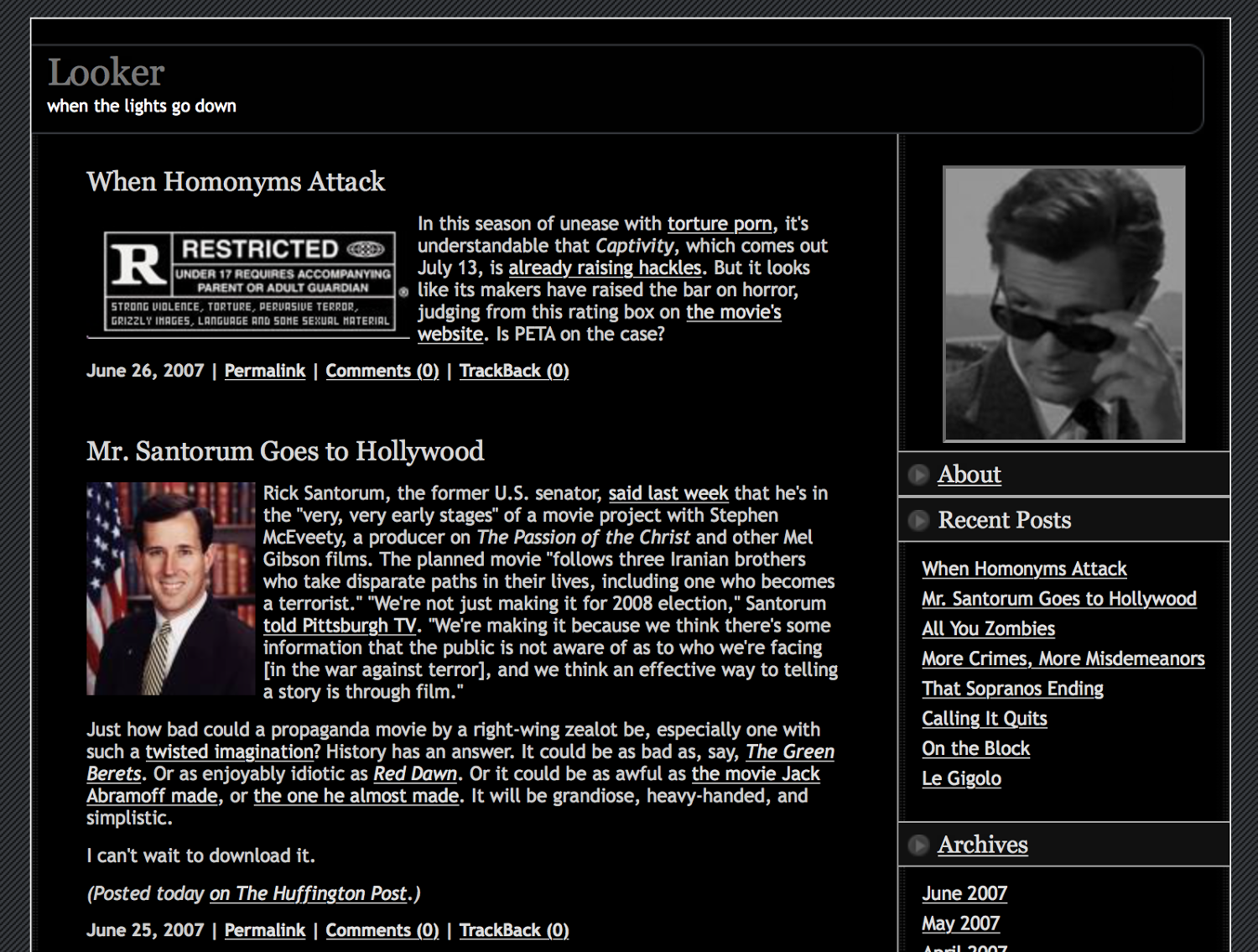This screenshot has width=1258, height=952.
Task: Open Permalink for the June 26 post
Action: click(265, 371)
